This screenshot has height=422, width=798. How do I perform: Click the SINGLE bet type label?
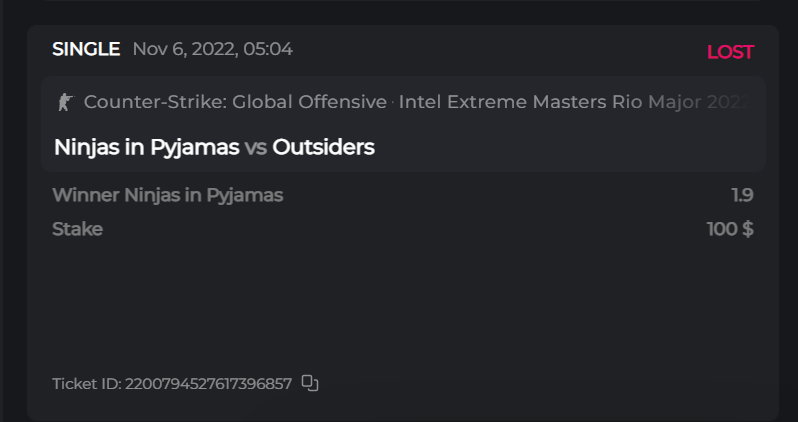tap(86, 49)
